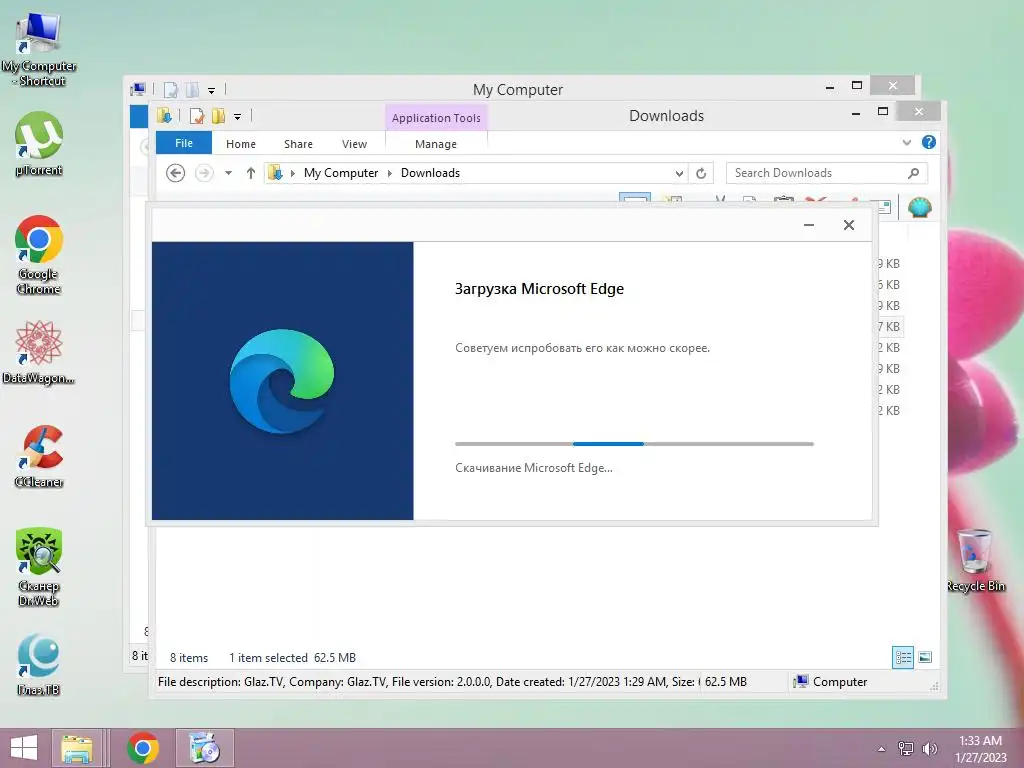Switch to large thumbnails view in status bar
Screen dimensions: 1024x768
925,657
